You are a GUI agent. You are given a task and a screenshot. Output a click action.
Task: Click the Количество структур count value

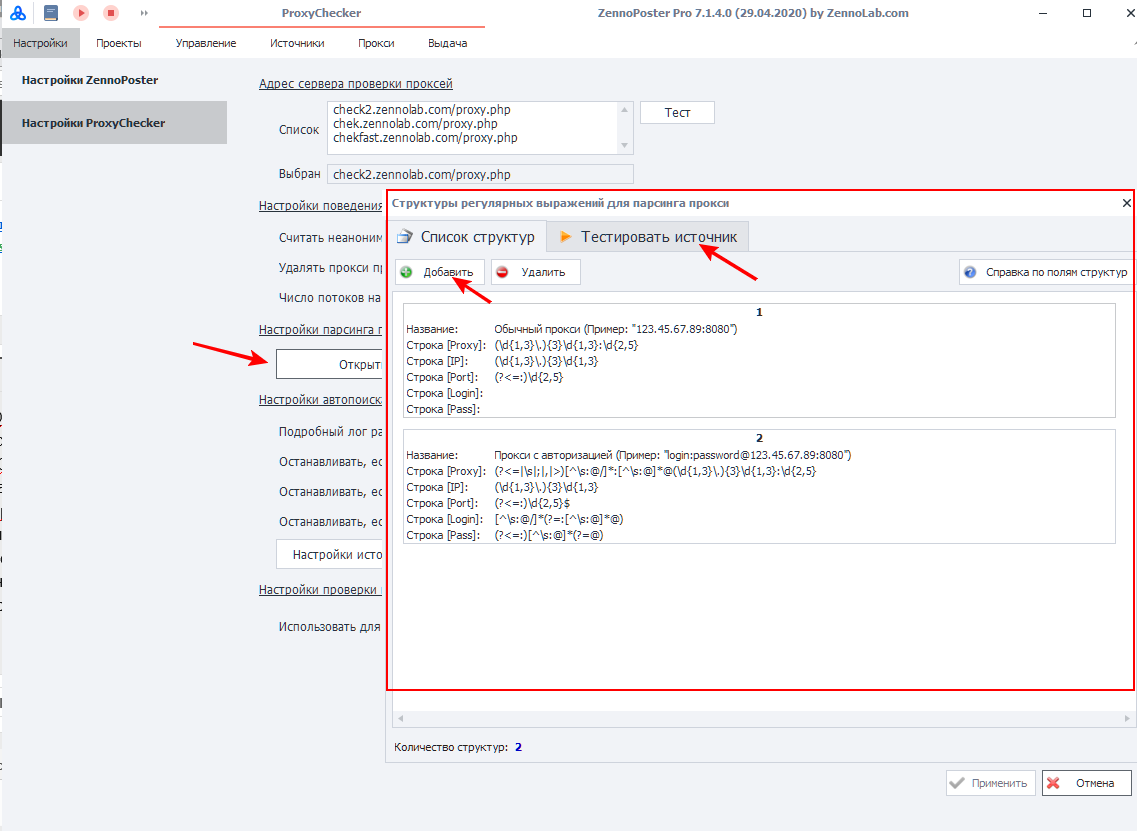click(x=518, y=747)
